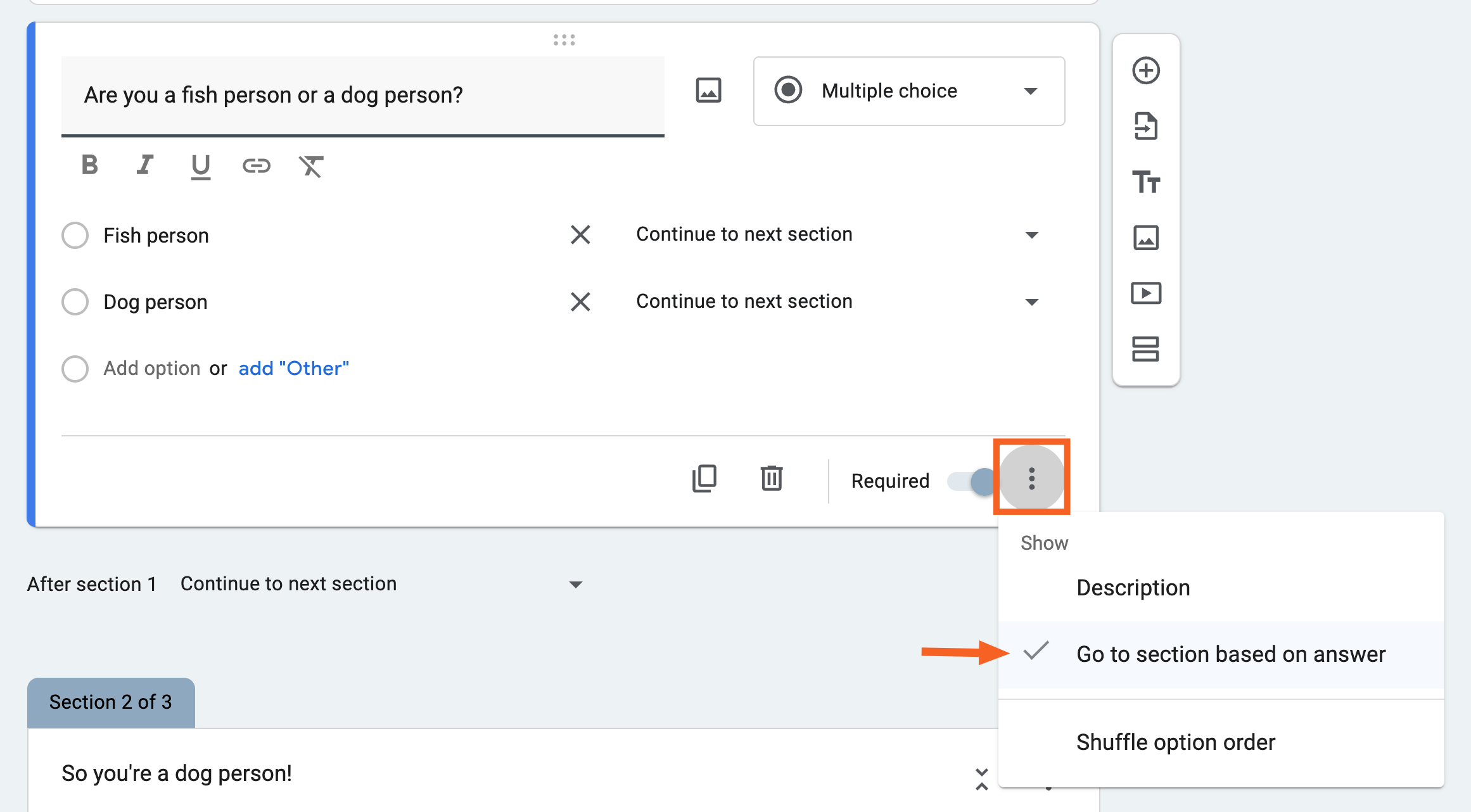
Task: Remove the Dog person option
Action: point(580,301)
